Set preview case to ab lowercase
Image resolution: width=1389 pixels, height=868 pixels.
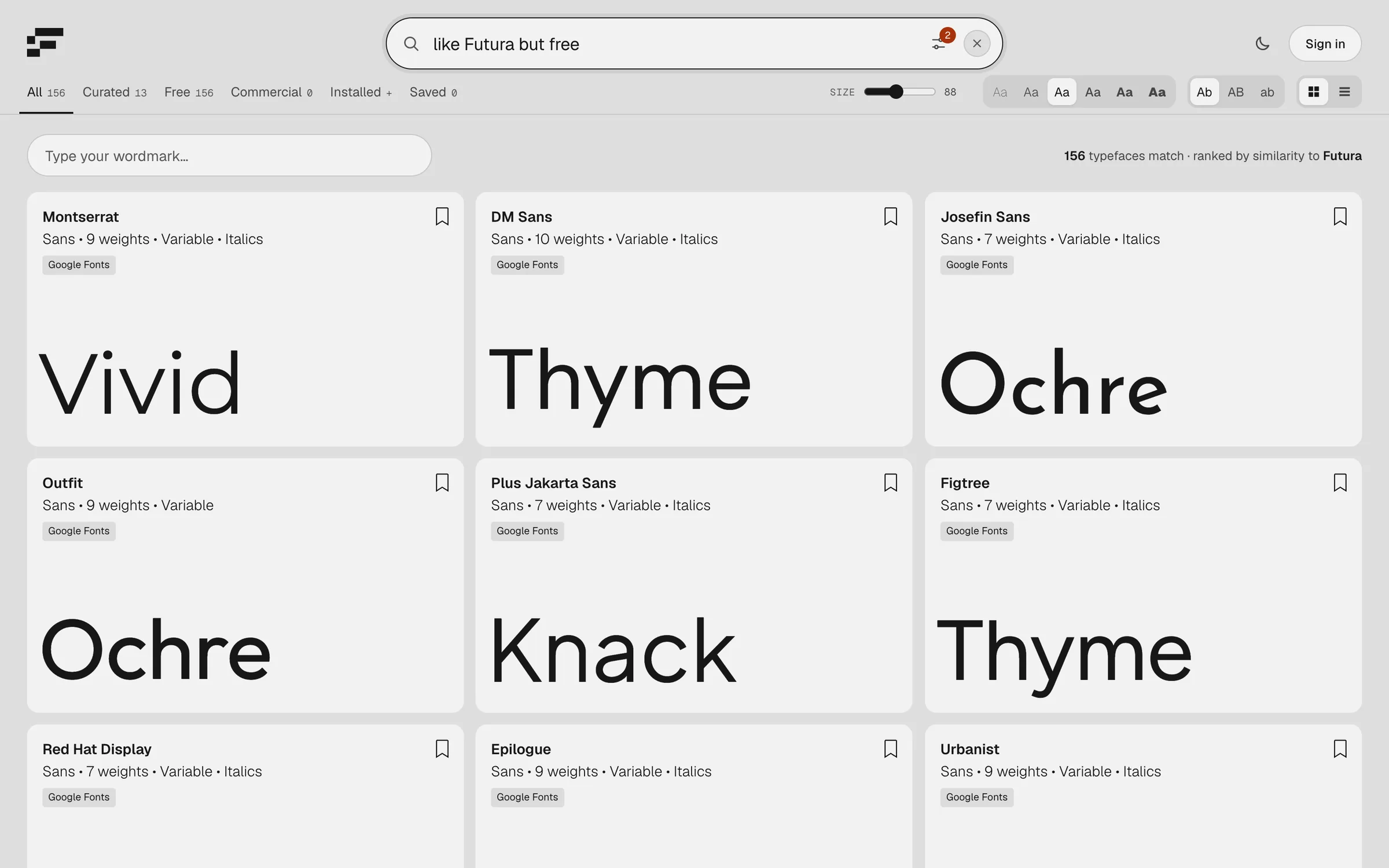coord(1267,92)
